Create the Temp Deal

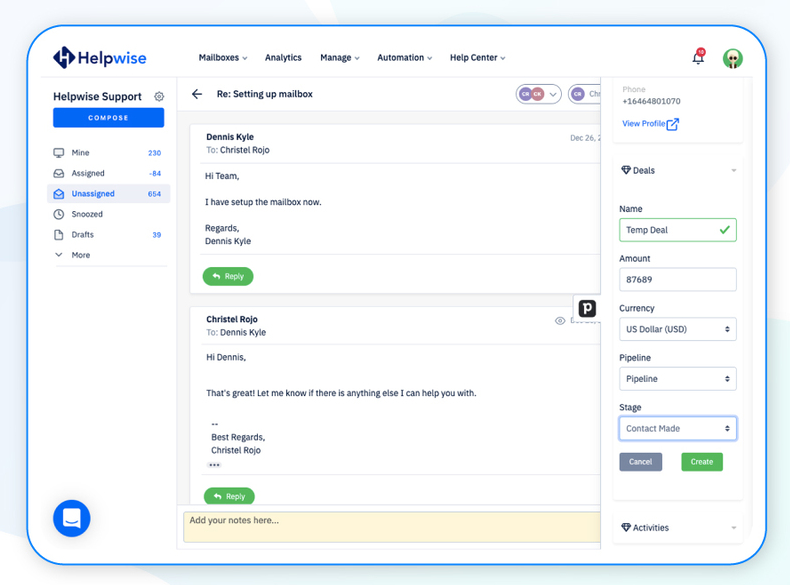[702, 462]
